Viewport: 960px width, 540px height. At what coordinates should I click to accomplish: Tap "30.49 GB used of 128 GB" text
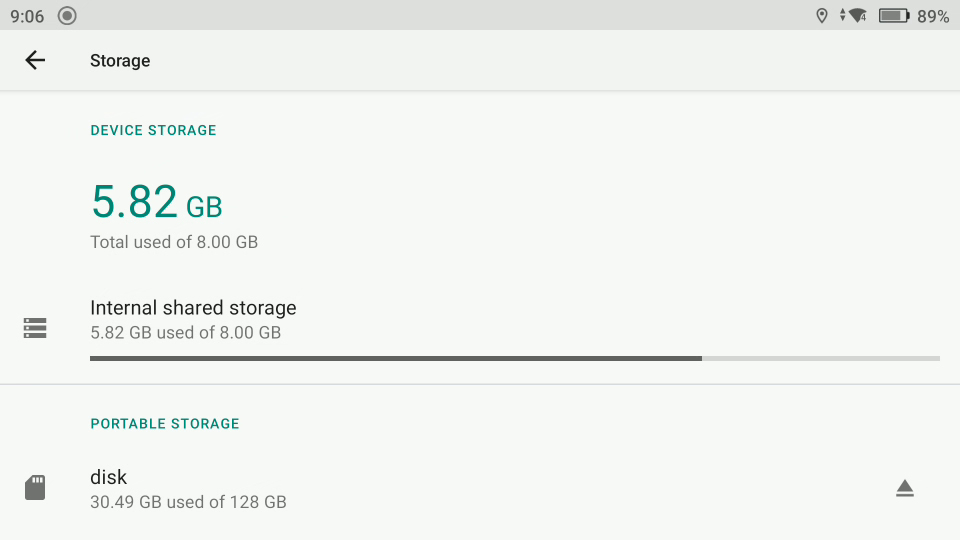pyautogui.click(x=188, y=502)
